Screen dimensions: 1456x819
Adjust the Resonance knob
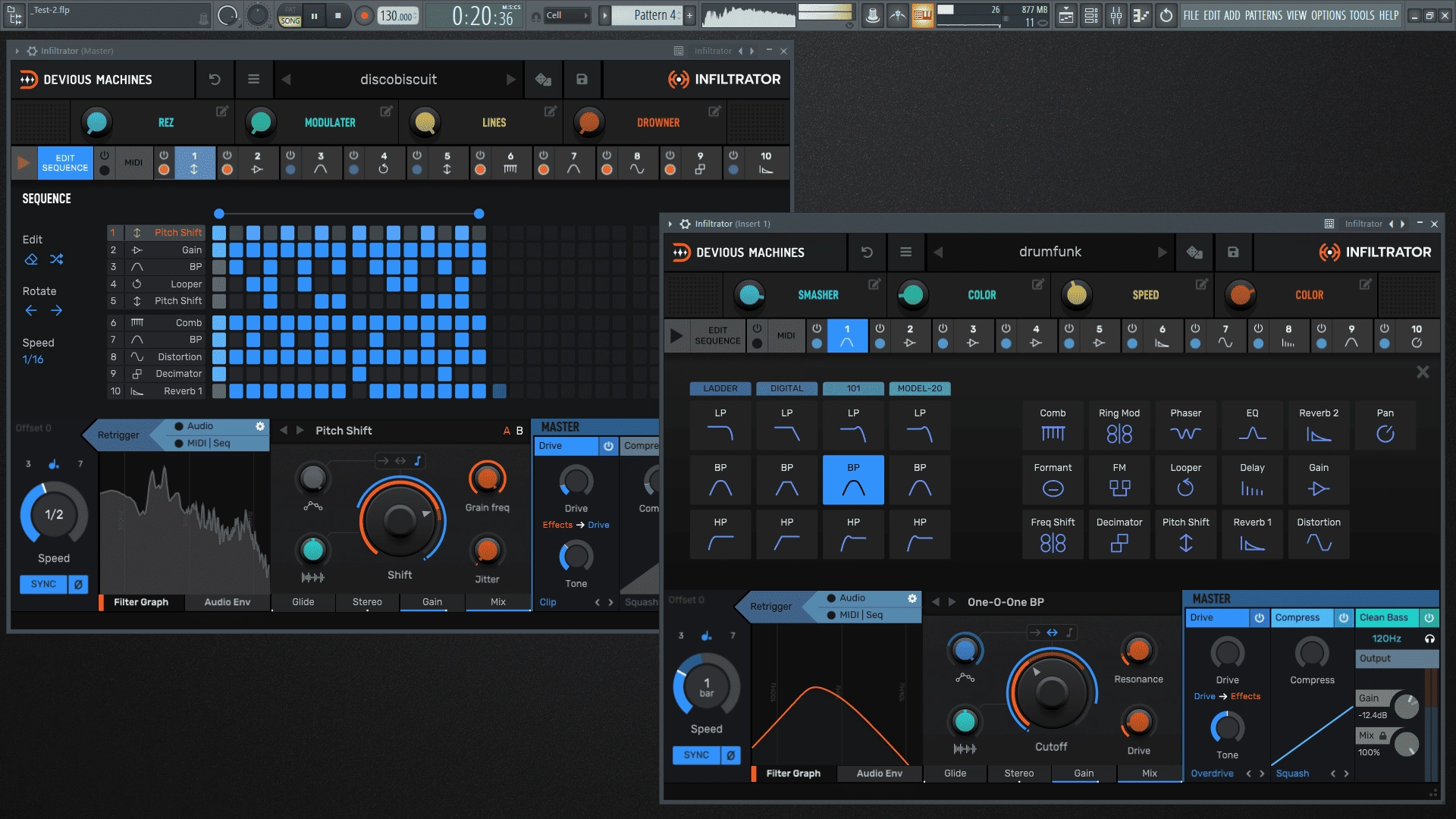coord(1138,650)
